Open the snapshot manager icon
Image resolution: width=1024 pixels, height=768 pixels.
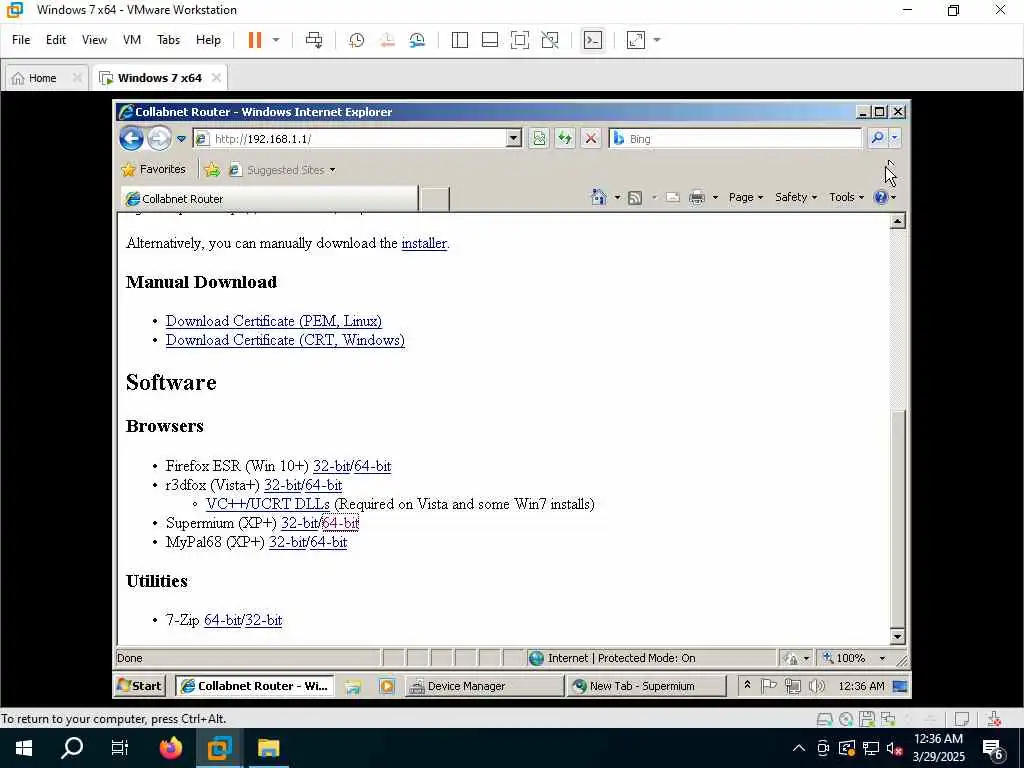pyautogui.click(x=417, y=40)
